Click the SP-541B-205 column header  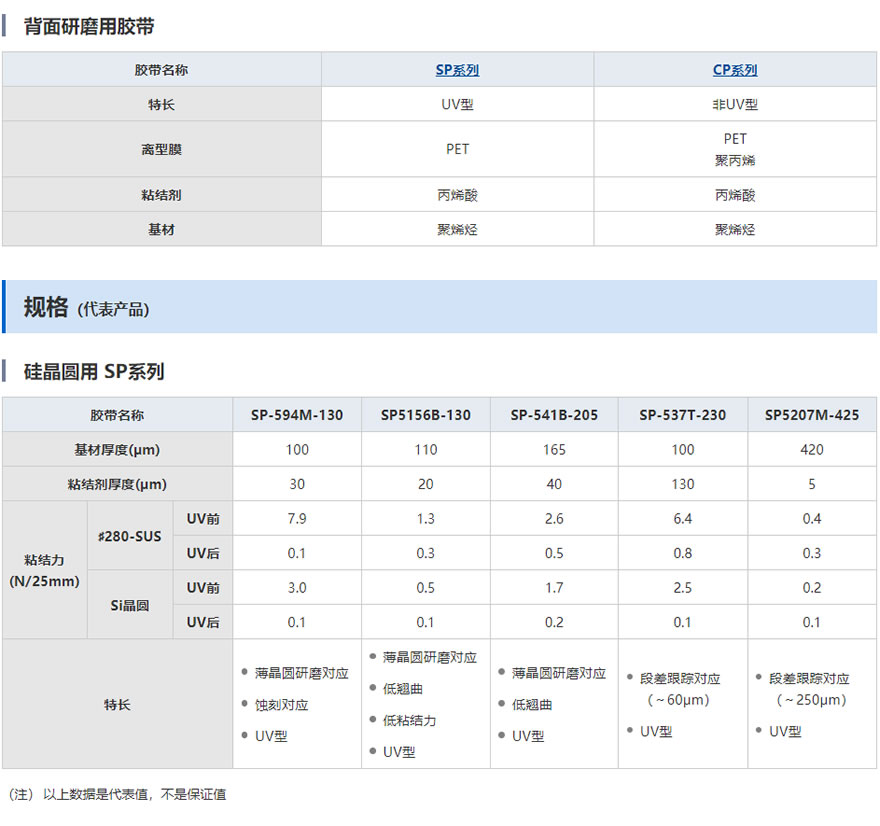coord(554,415)
